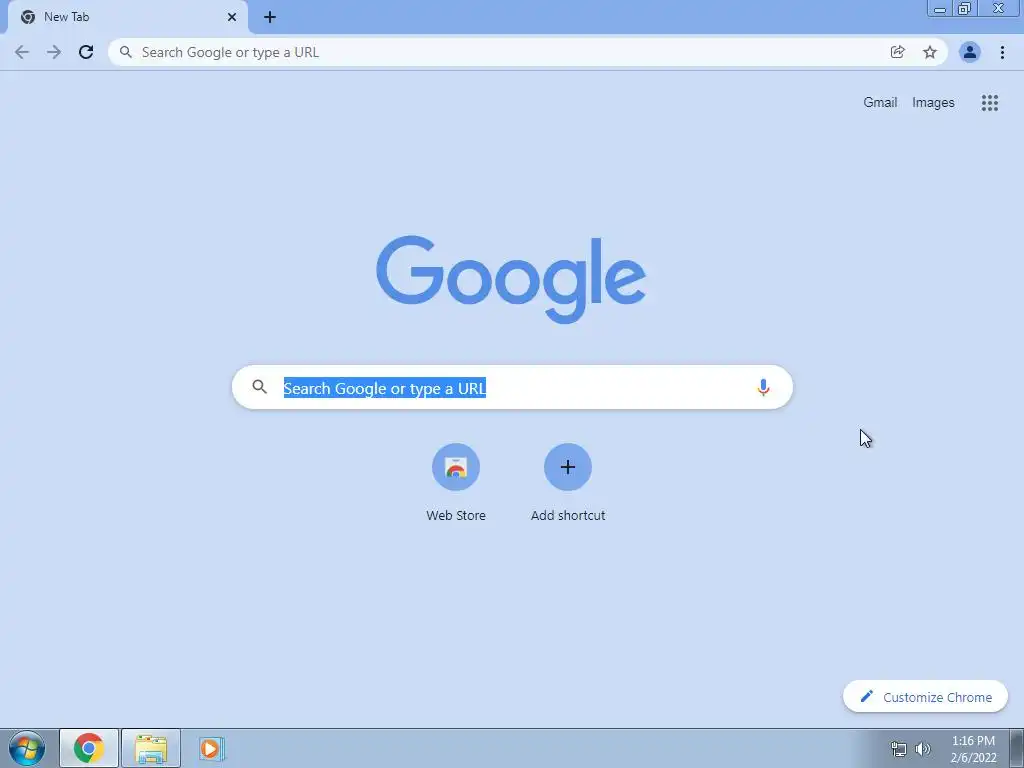The image size is (1024, 768).
Task: Open the profile avatar menu
Action: coord(969,52)
